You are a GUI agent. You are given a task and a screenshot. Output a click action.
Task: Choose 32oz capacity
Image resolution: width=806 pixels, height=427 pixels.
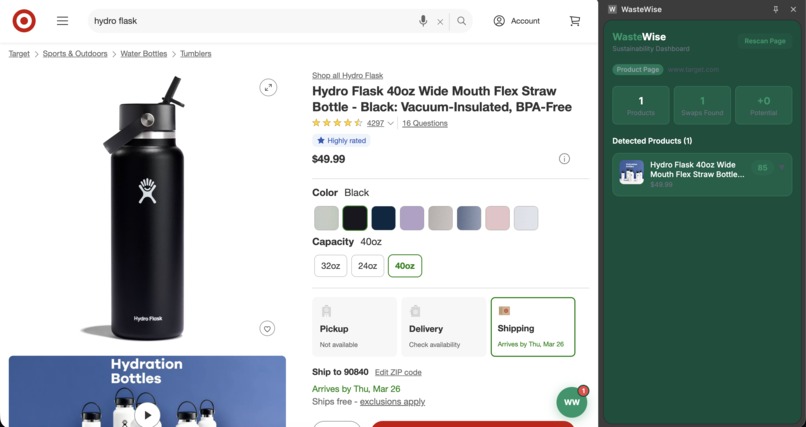pos(331,266)
